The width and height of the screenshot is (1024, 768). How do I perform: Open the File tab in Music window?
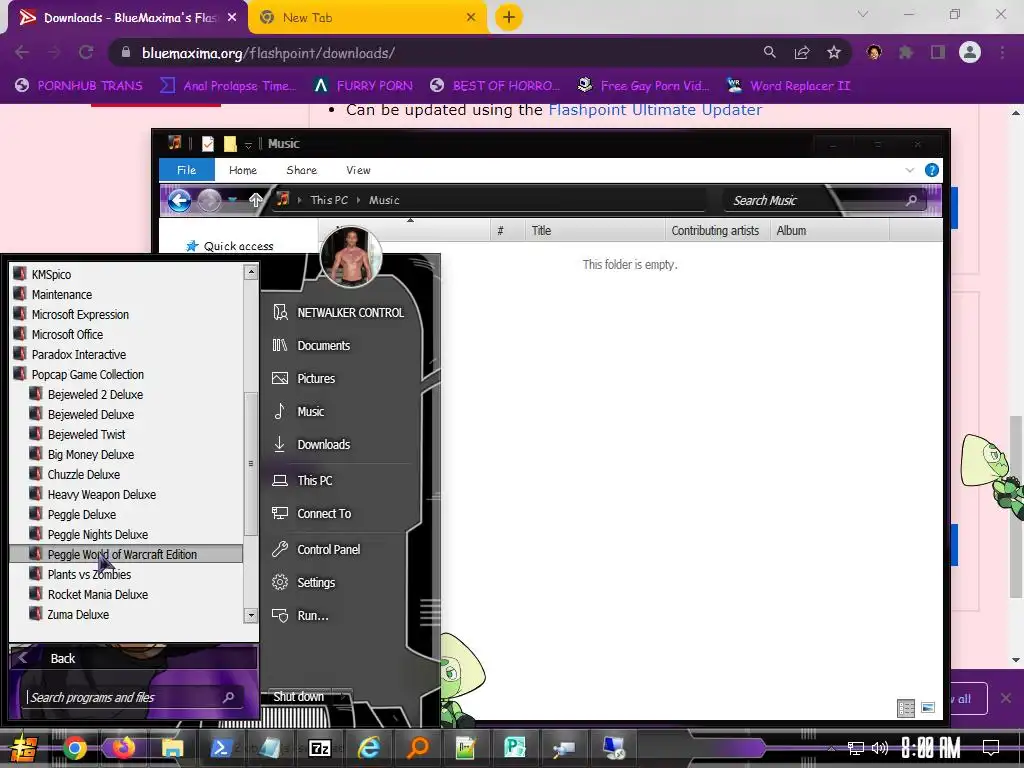(187, 170)
